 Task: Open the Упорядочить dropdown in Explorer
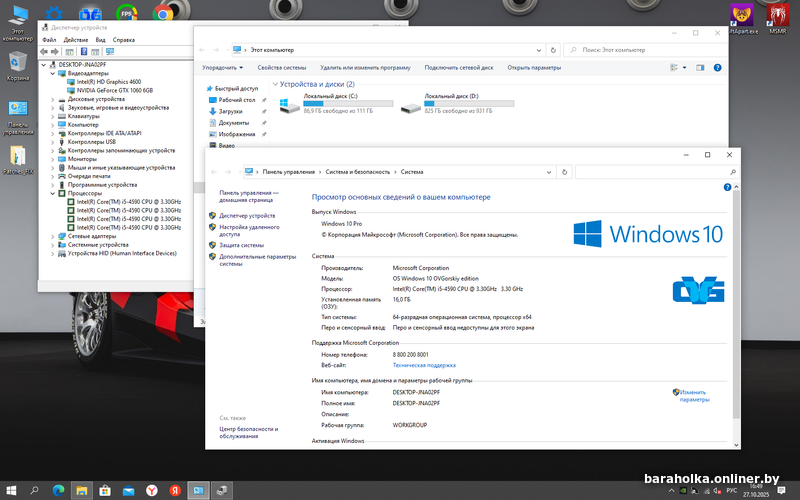coord(222,68)
